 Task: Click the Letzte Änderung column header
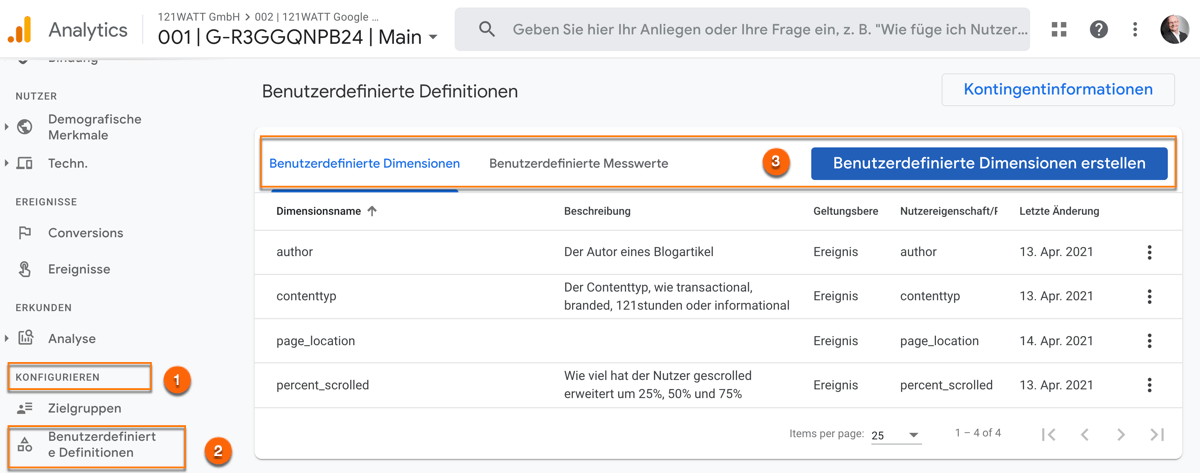click(1059, 211)
